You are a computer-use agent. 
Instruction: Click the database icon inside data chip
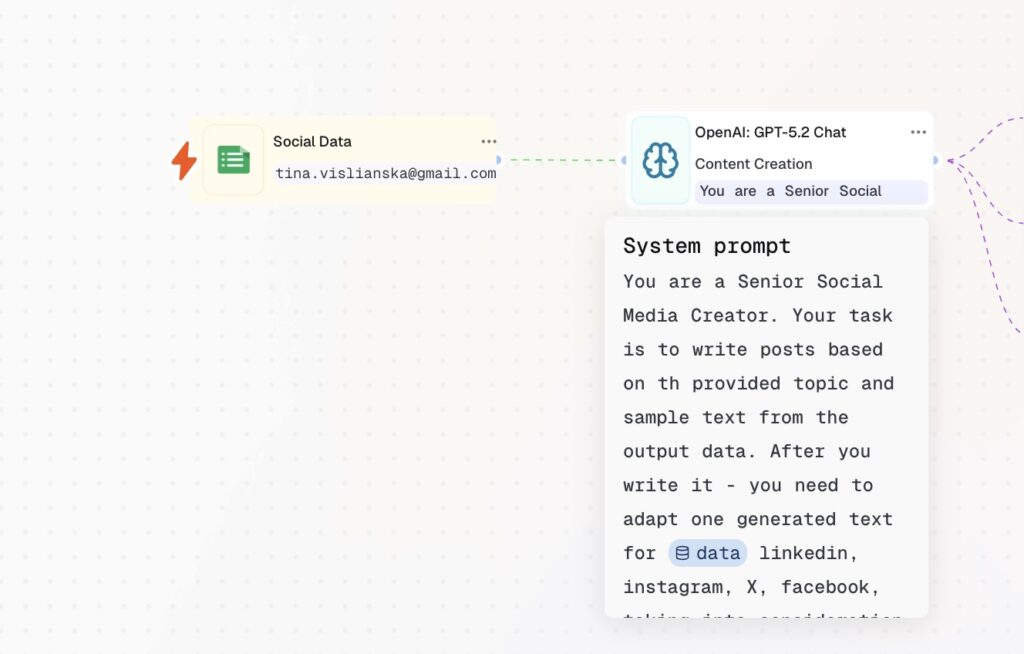[x=682, y=553]
